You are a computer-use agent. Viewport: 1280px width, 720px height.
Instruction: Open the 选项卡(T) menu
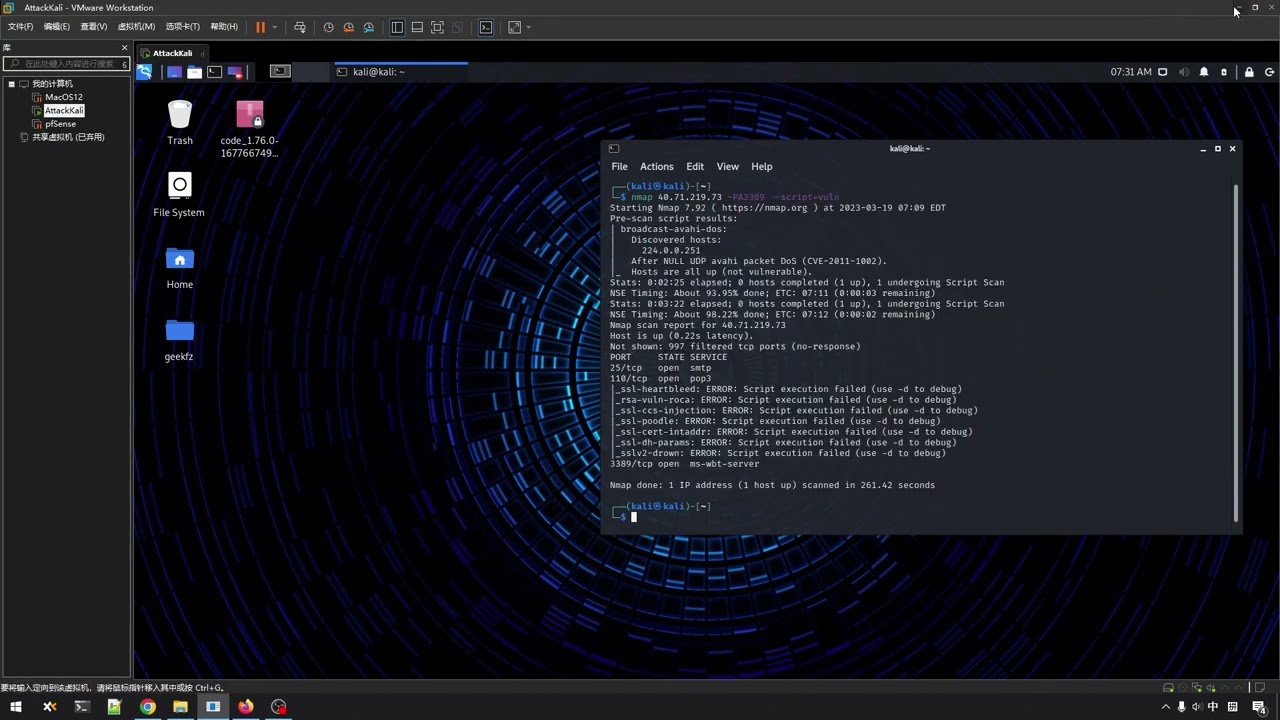(x=182, y=27)
